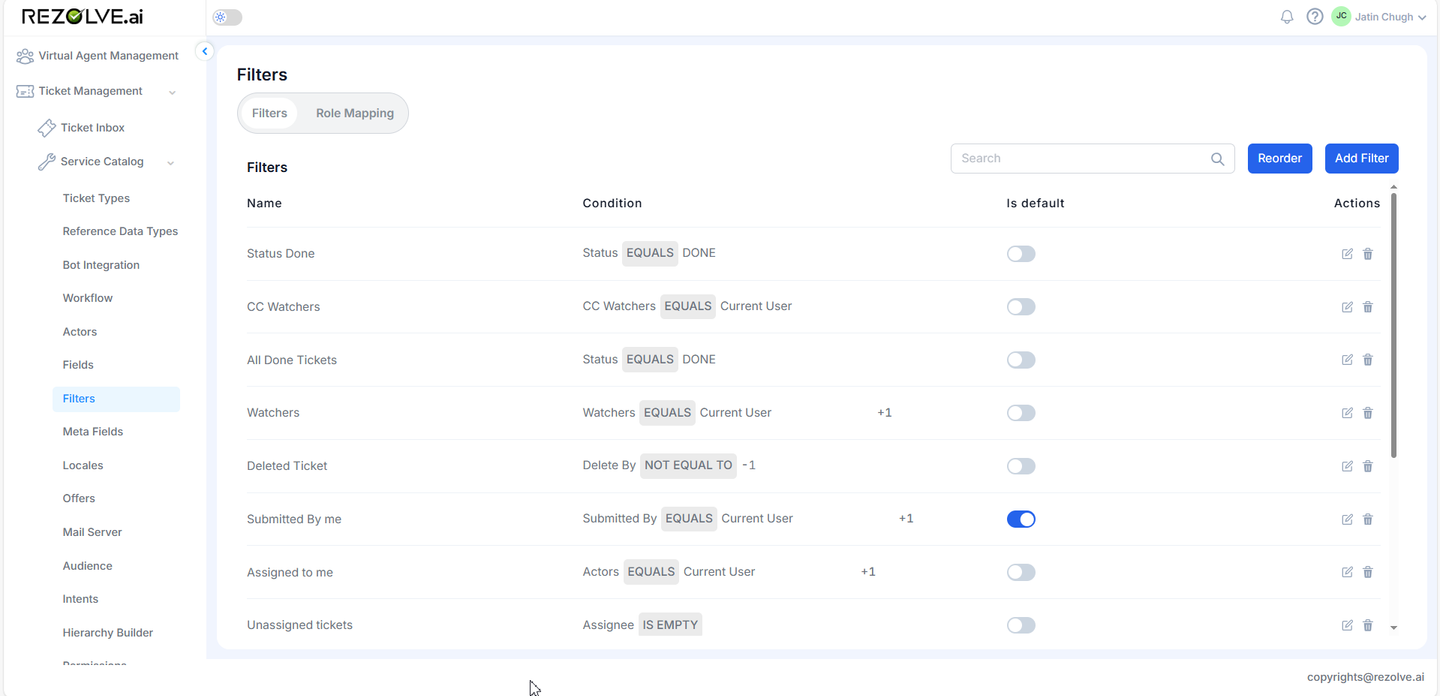This screenshot has width=1440, height=696.
Task: Collapse the Service Catalog chevron
Action: tap(171, 162)
